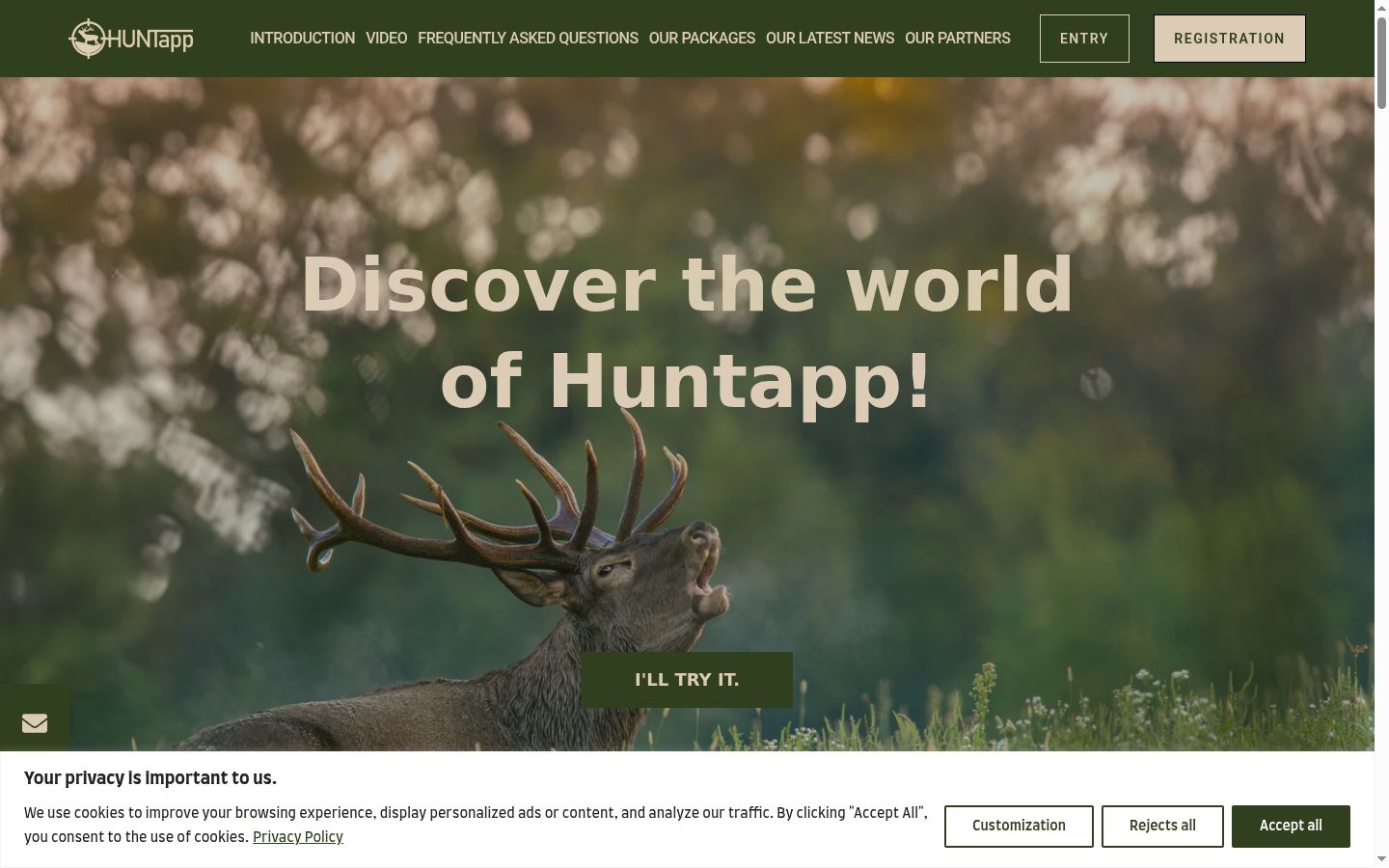Click 'Your privacy is important to us.' text
1389x868 pixels.
pyautogui.click(x=150, y=778)
